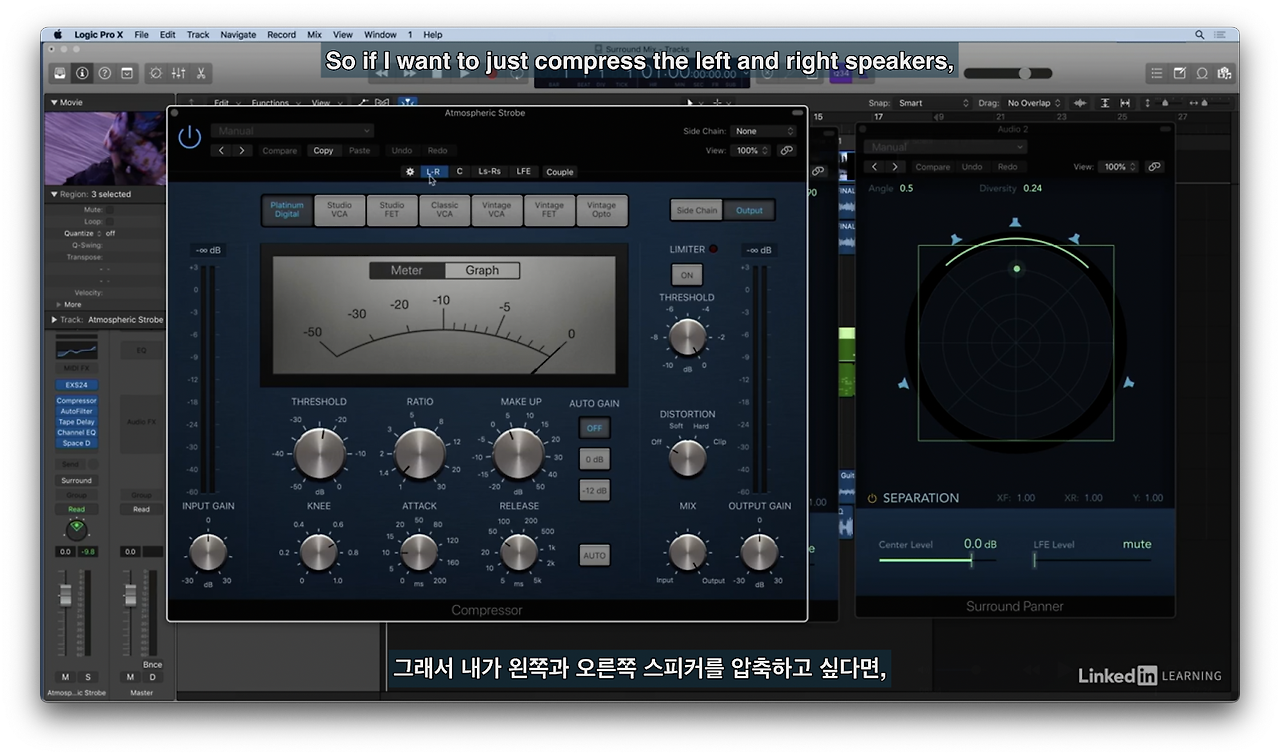
Task: Click the Compressor settings gear icon
Action: coord(410,172)
